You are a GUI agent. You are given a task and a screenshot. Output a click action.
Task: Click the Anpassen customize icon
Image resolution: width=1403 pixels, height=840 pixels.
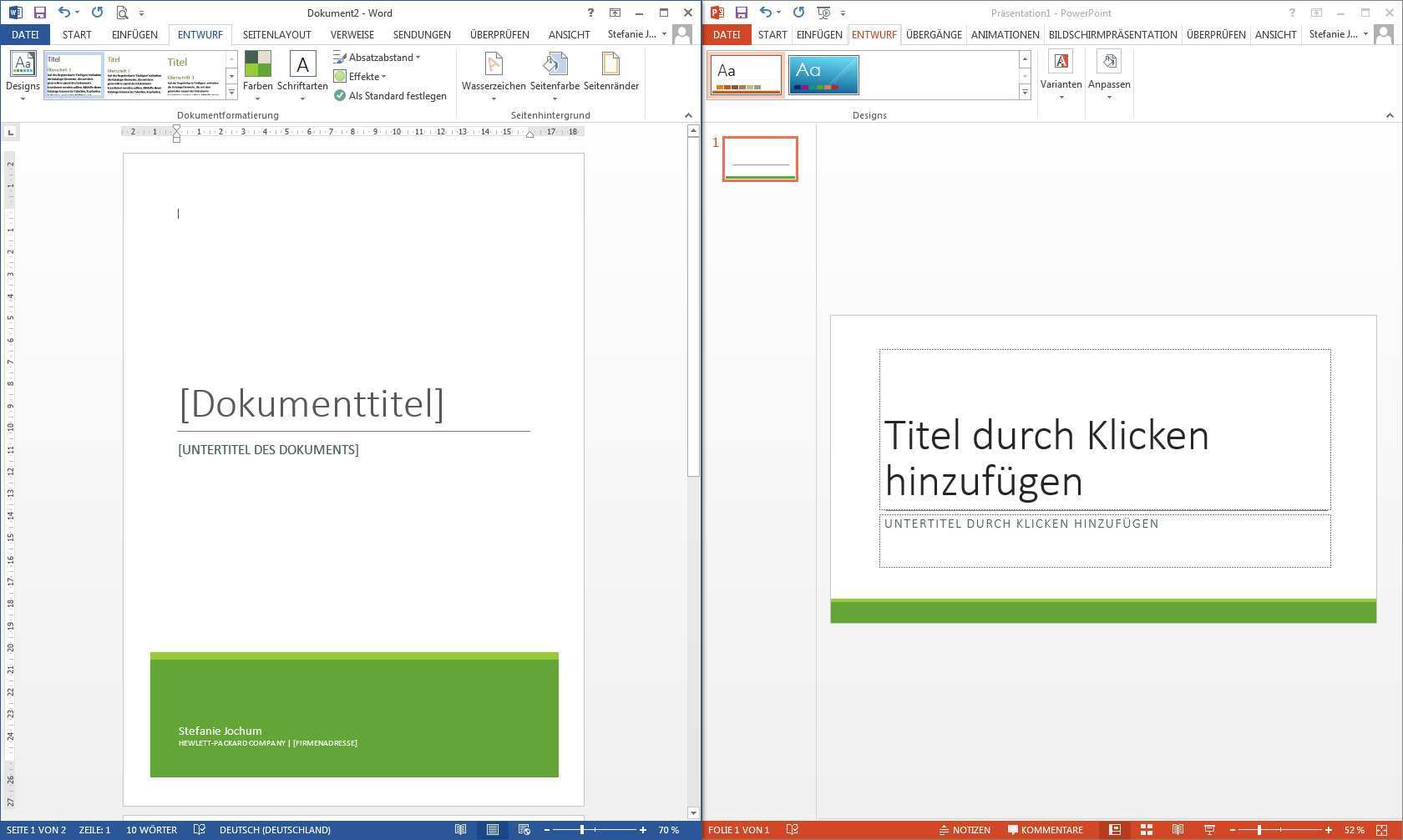pyautogui.click(x=1109, y=63)
